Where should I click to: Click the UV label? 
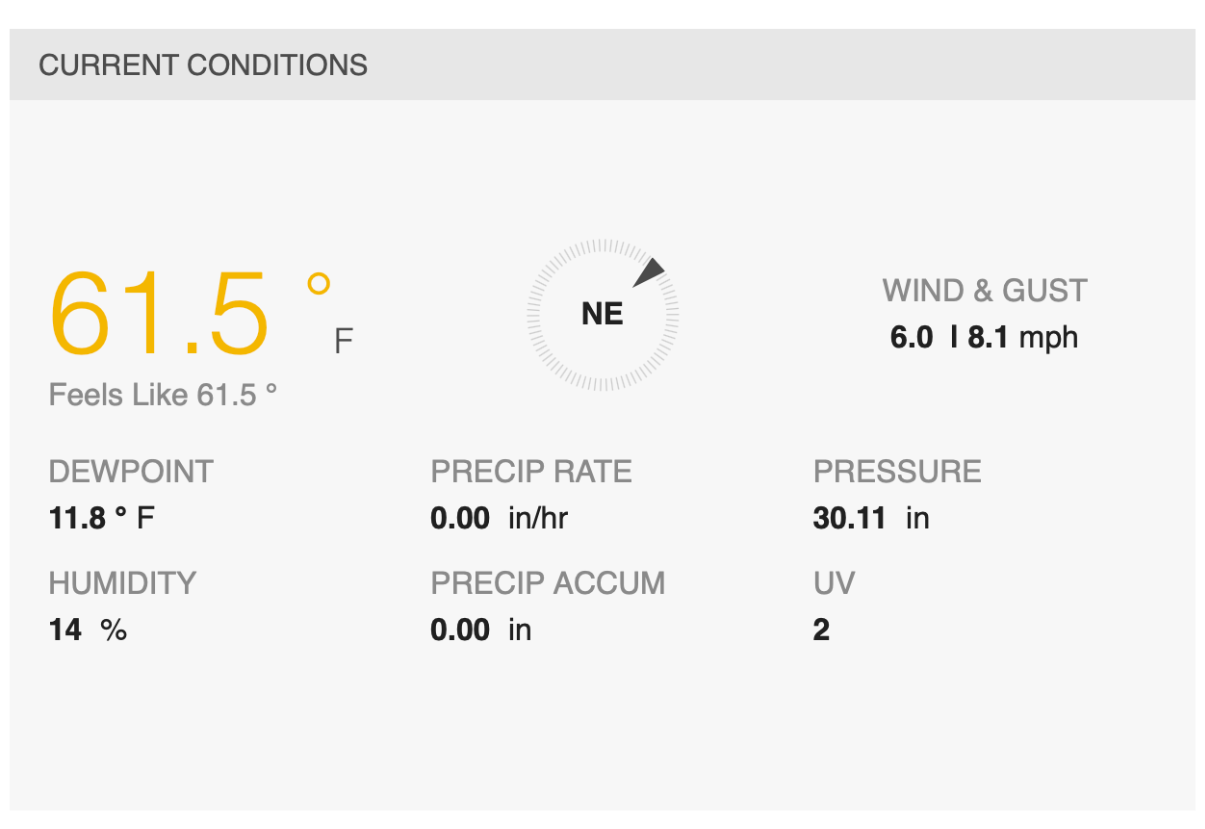point(834,584)
